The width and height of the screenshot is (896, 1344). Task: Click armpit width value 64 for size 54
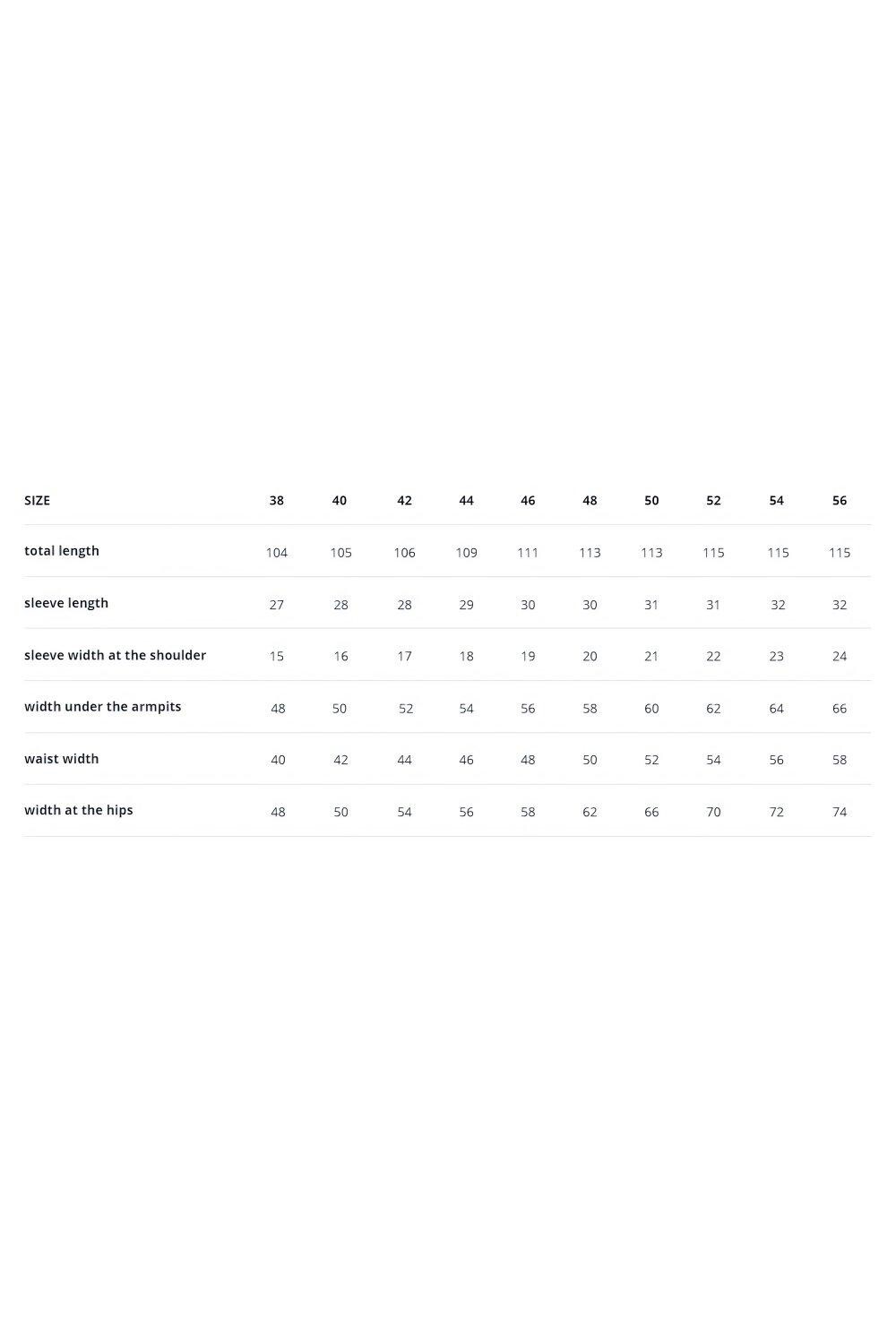pyautogui.click(x=777, y=709)
